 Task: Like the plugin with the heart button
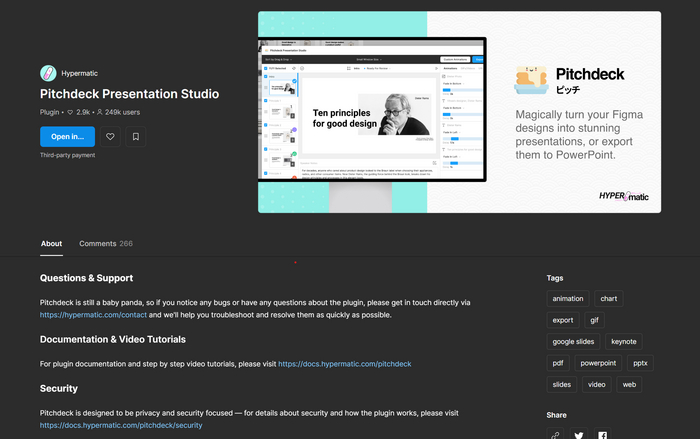tap(110, 137)
